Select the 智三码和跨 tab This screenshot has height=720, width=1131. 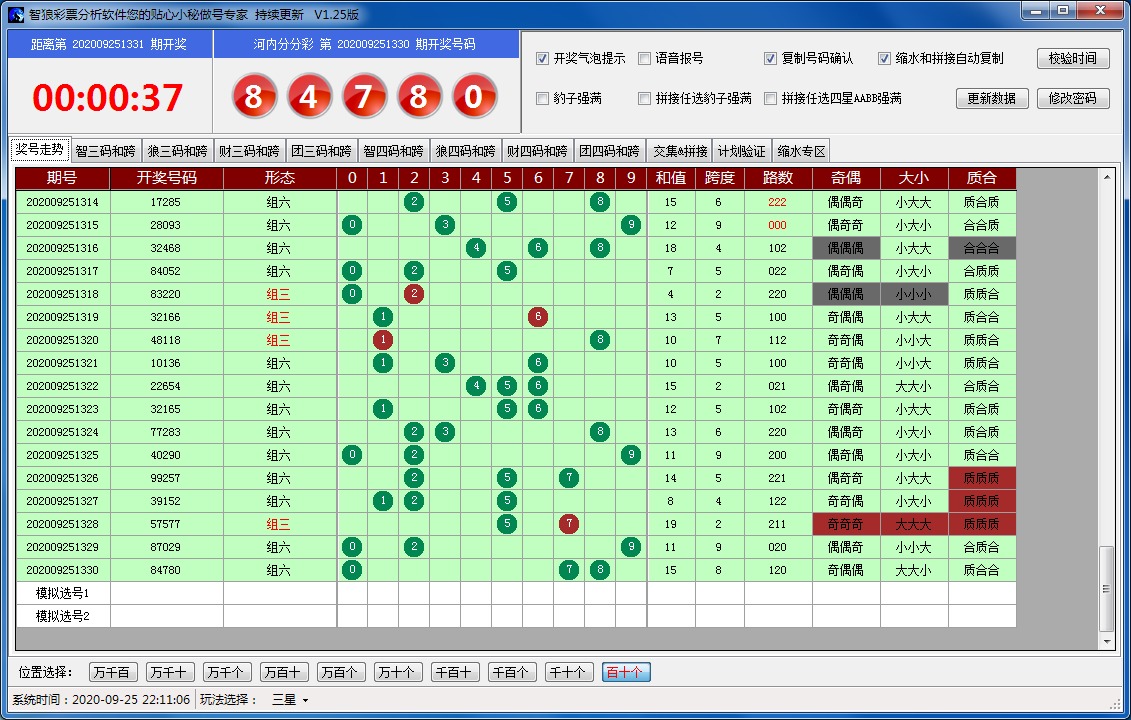pyautogui.click(x=105, y=152)
